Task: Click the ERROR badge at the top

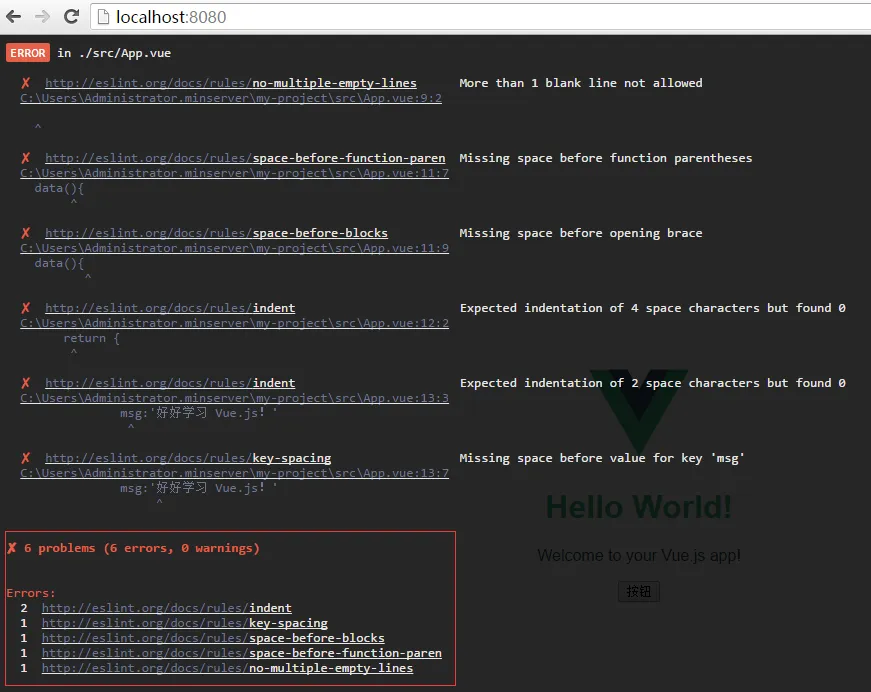Action: click(x=27, y=52)
